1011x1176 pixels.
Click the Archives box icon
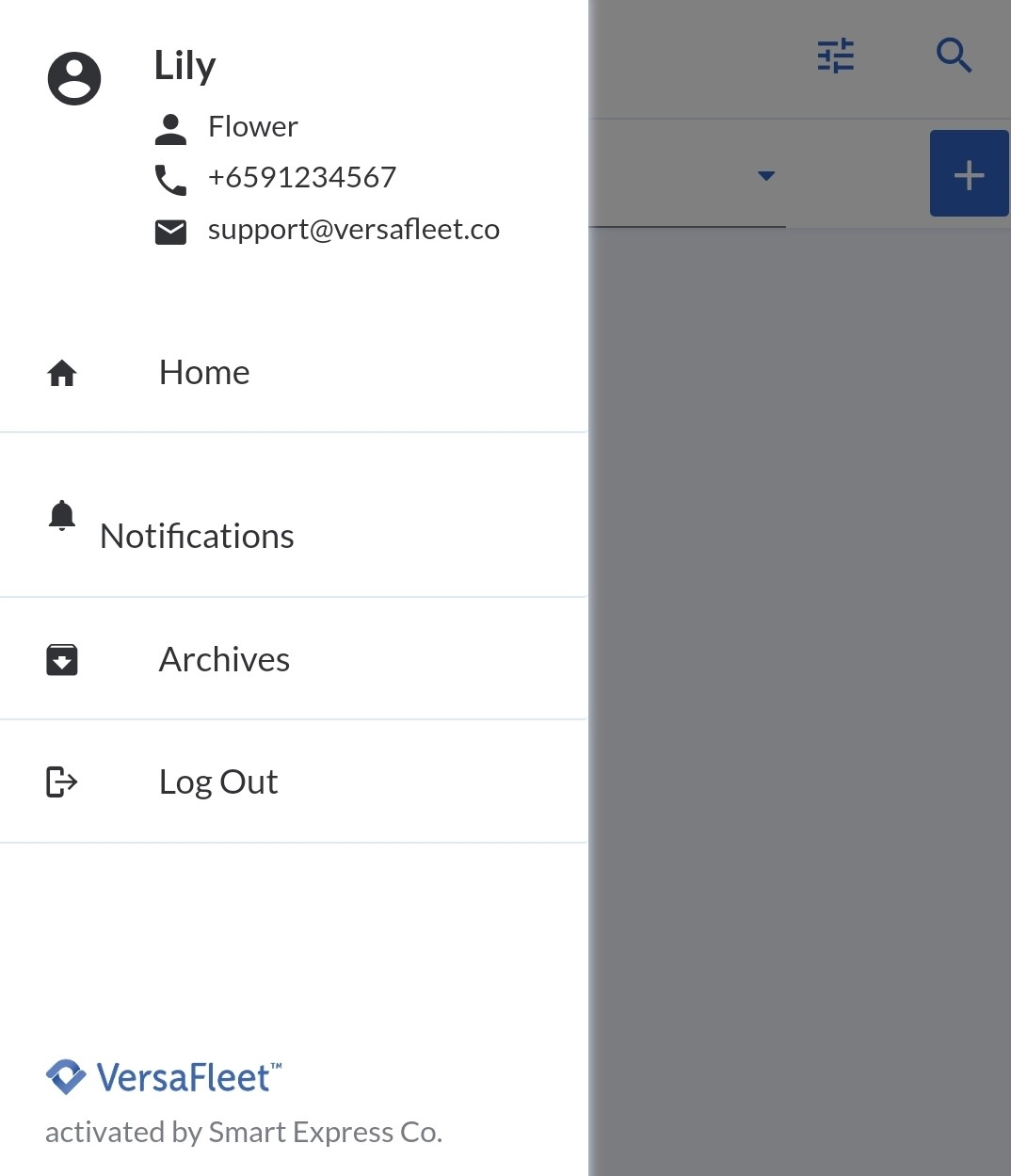pos(62,660)
